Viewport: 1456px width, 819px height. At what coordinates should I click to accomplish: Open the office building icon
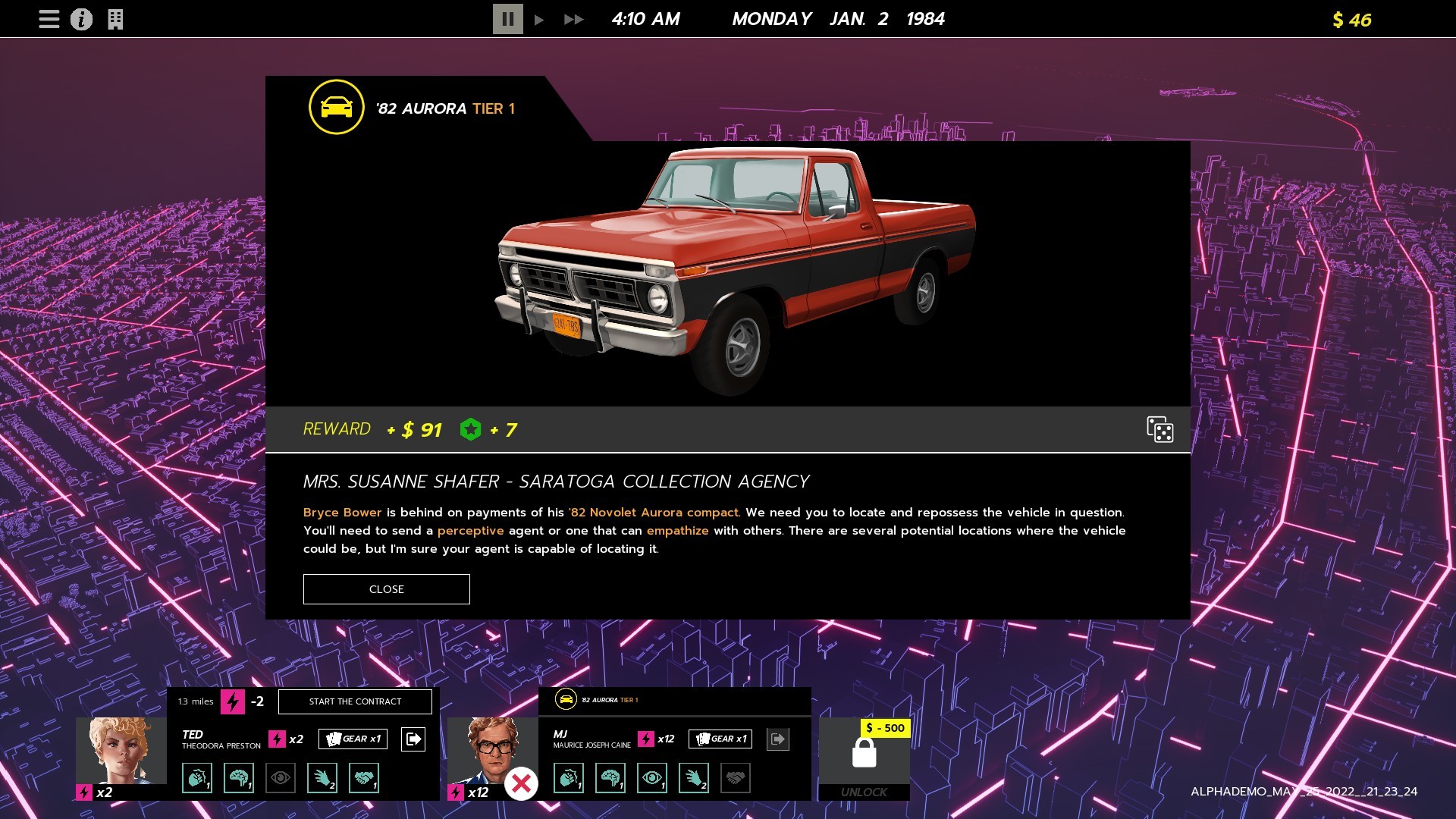(x=115, y=19)
